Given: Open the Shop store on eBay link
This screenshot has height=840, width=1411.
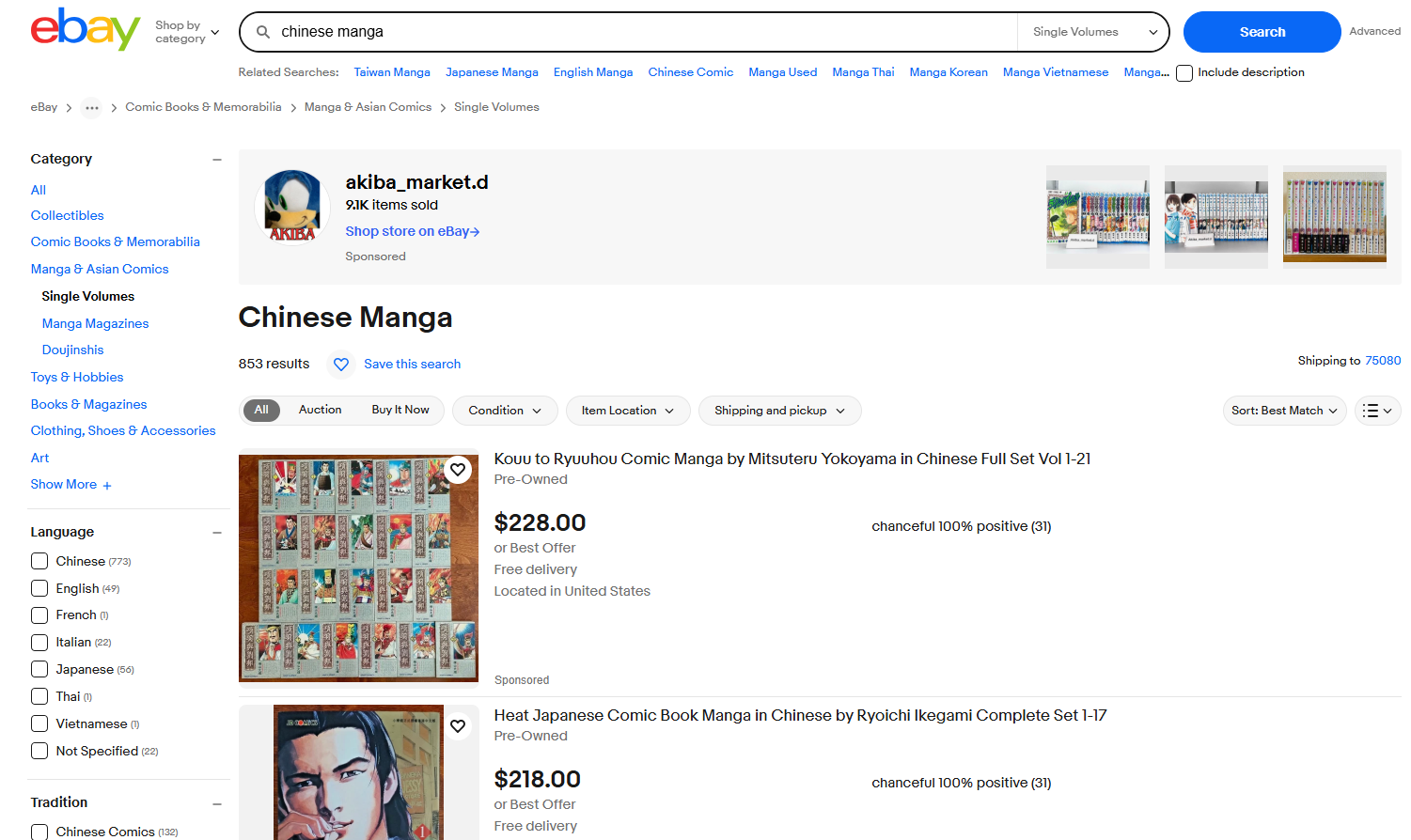Looking at the screenshot, I should tap(413, 231).
